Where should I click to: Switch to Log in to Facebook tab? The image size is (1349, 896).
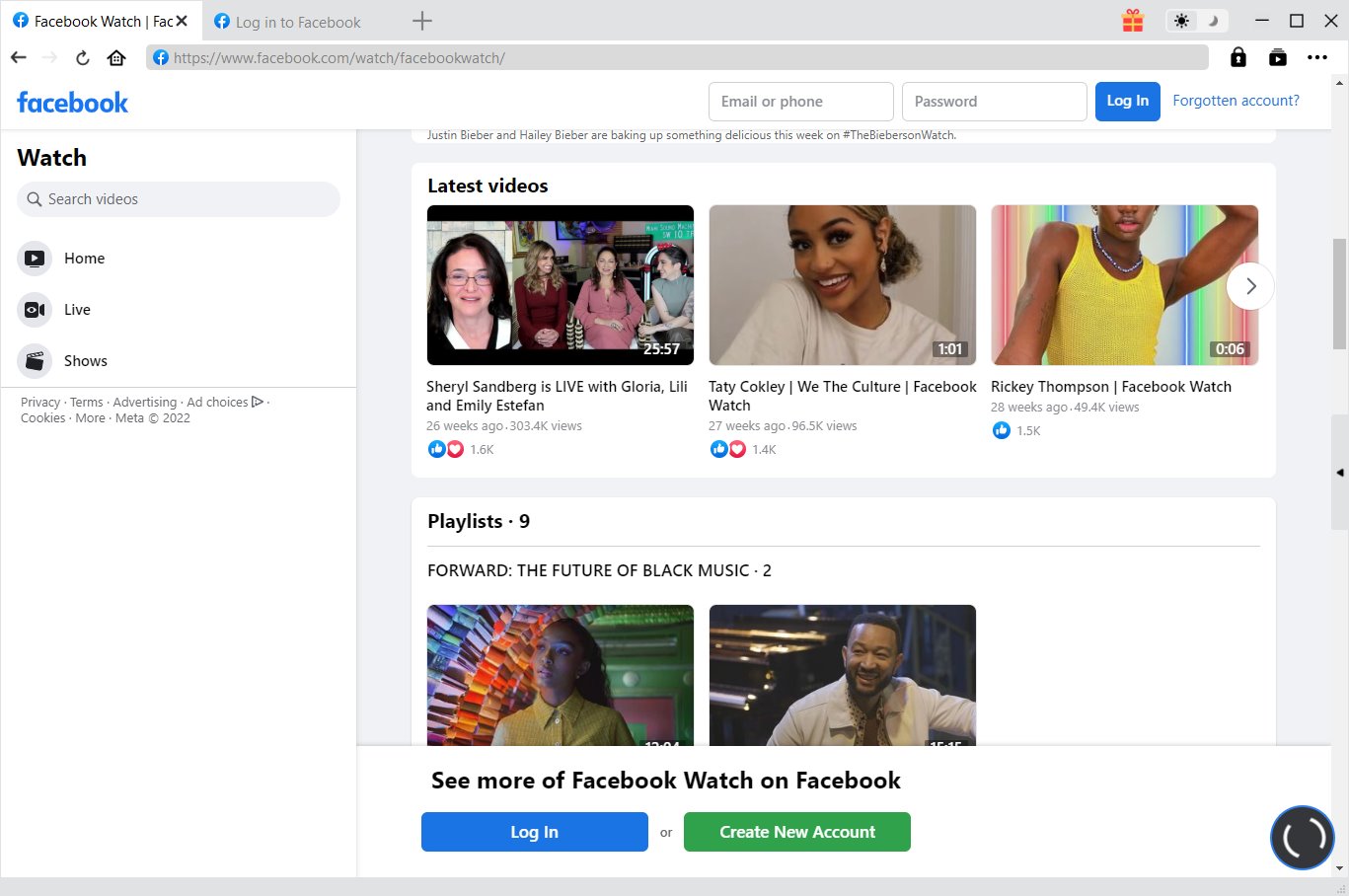(297, 22)
